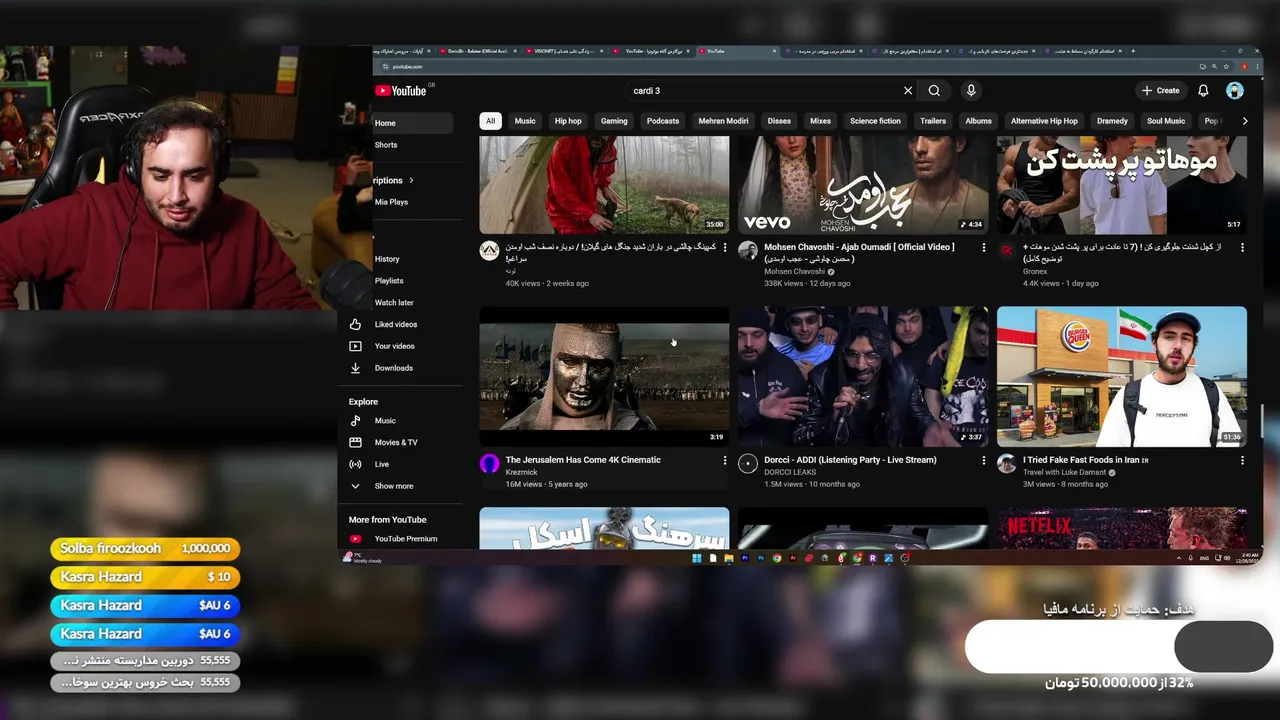Show more category chips with right arrow
Image resolution: width=1280 pixels, height=720 pixels.
1244,121
